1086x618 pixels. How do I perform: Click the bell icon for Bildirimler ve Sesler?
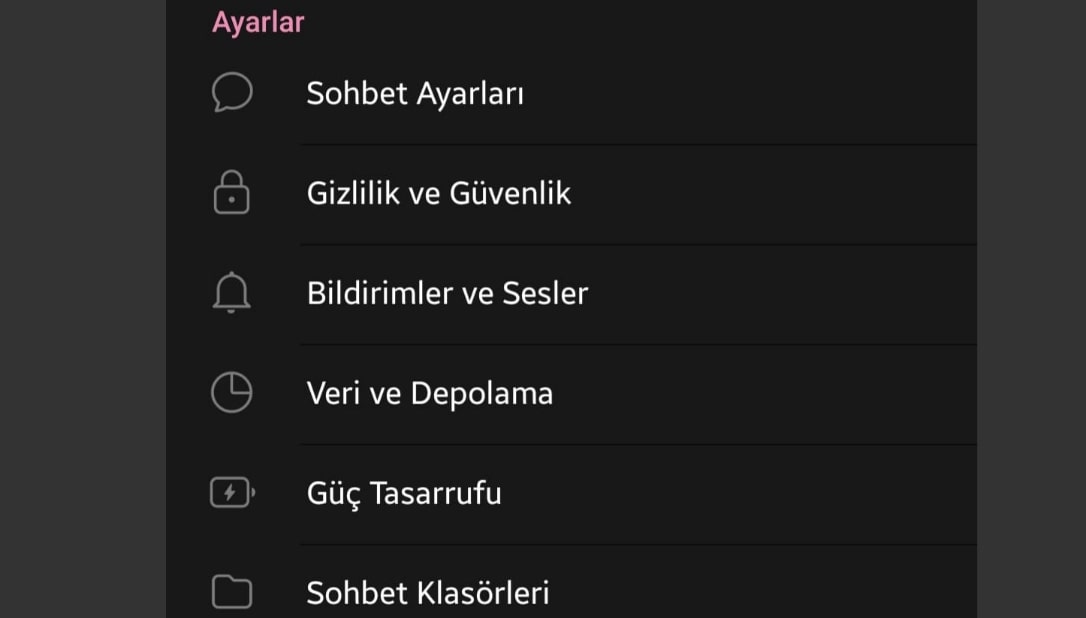pyautogui.click(x=231, y=292)
